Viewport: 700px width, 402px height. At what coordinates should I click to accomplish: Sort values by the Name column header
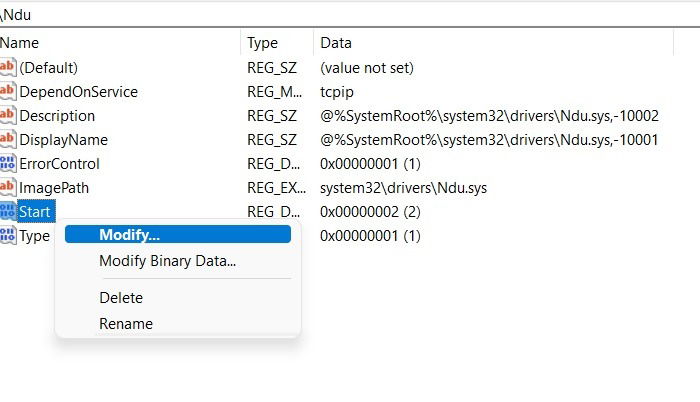pyautogui.click(x=120, y=43)
